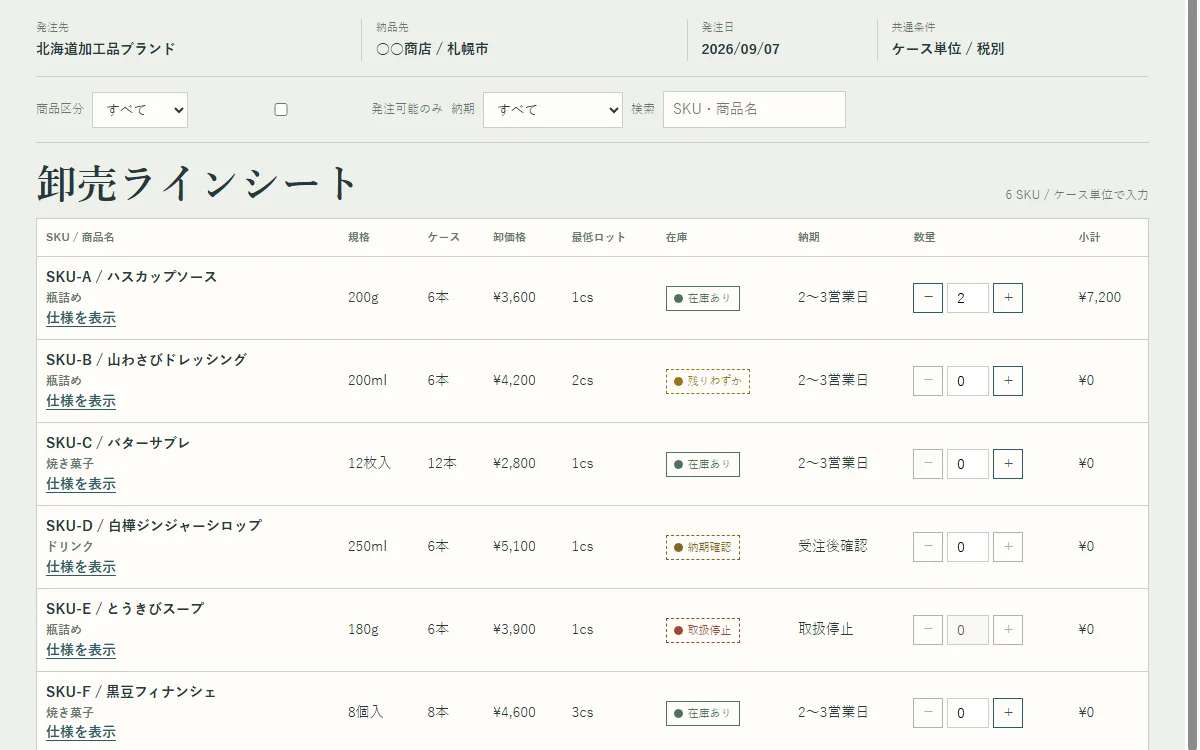The image size is (1200, 750).
Task: Open the 納期 filter dropdown
Action: [553, 110]
